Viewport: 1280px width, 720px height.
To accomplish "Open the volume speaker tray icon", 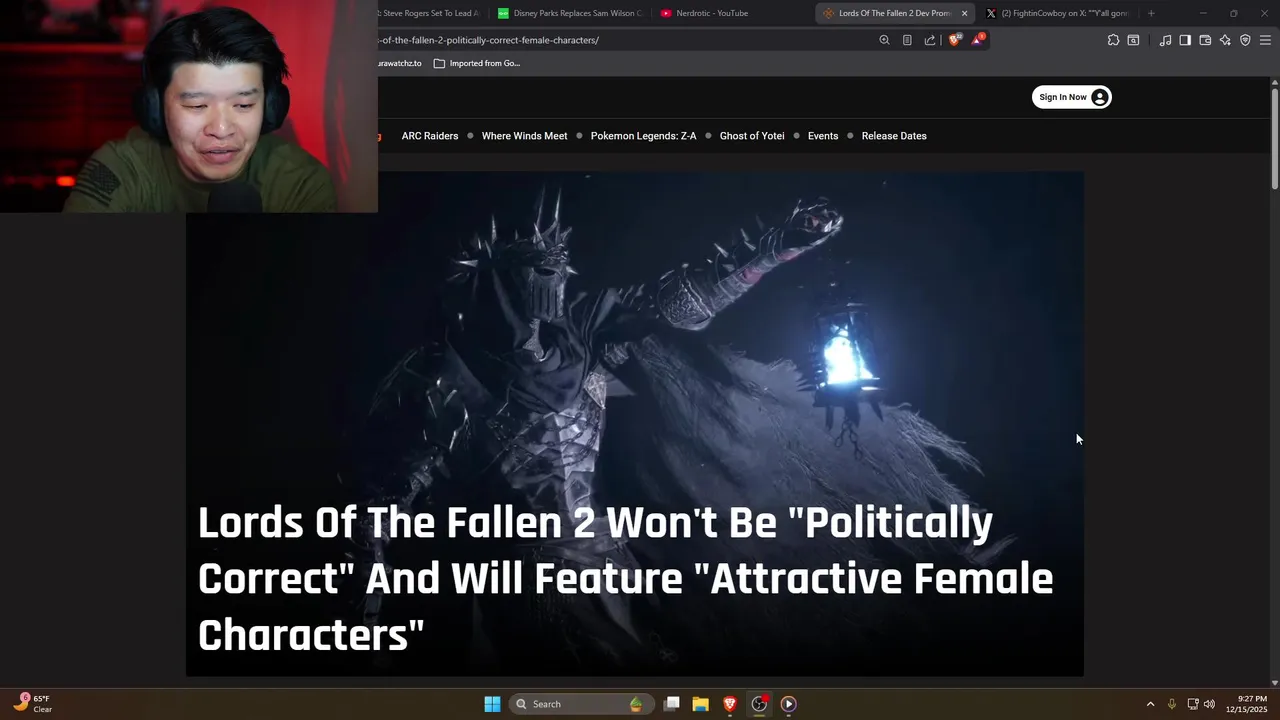I will 1209,704.
